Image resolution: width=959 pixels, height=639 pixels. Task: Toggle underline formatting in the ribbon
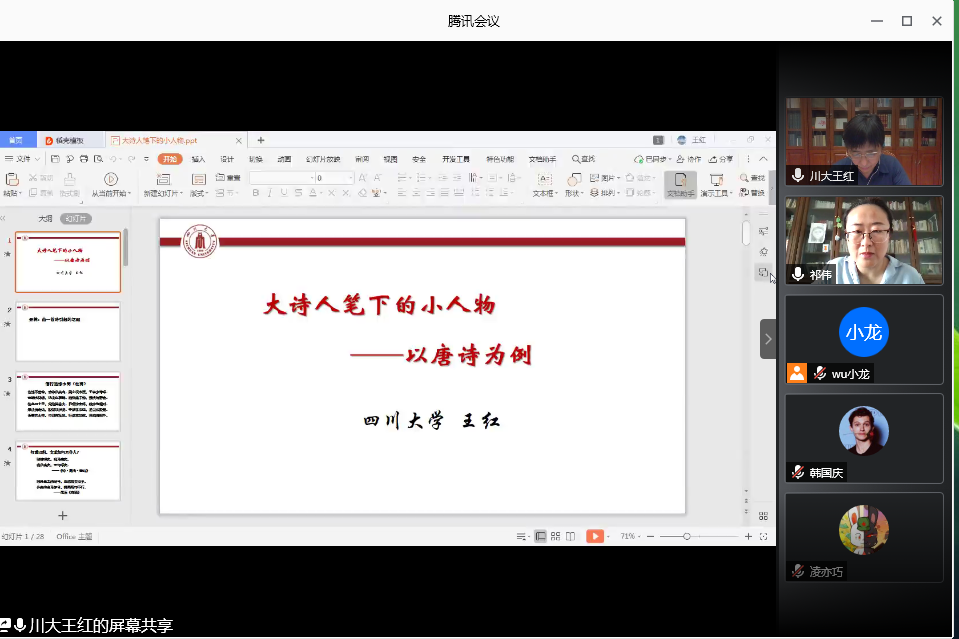click(284, 193)
